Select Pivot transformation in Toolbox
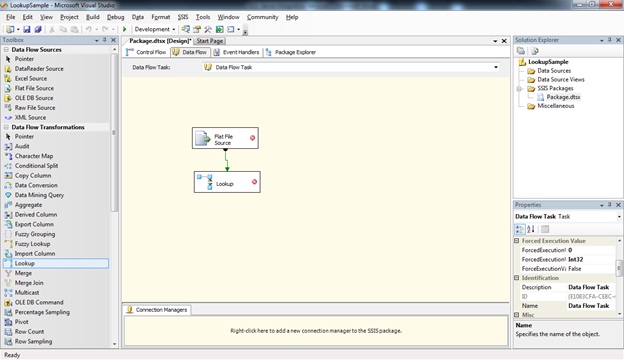 pyautogui.click(x=21, y=322)
